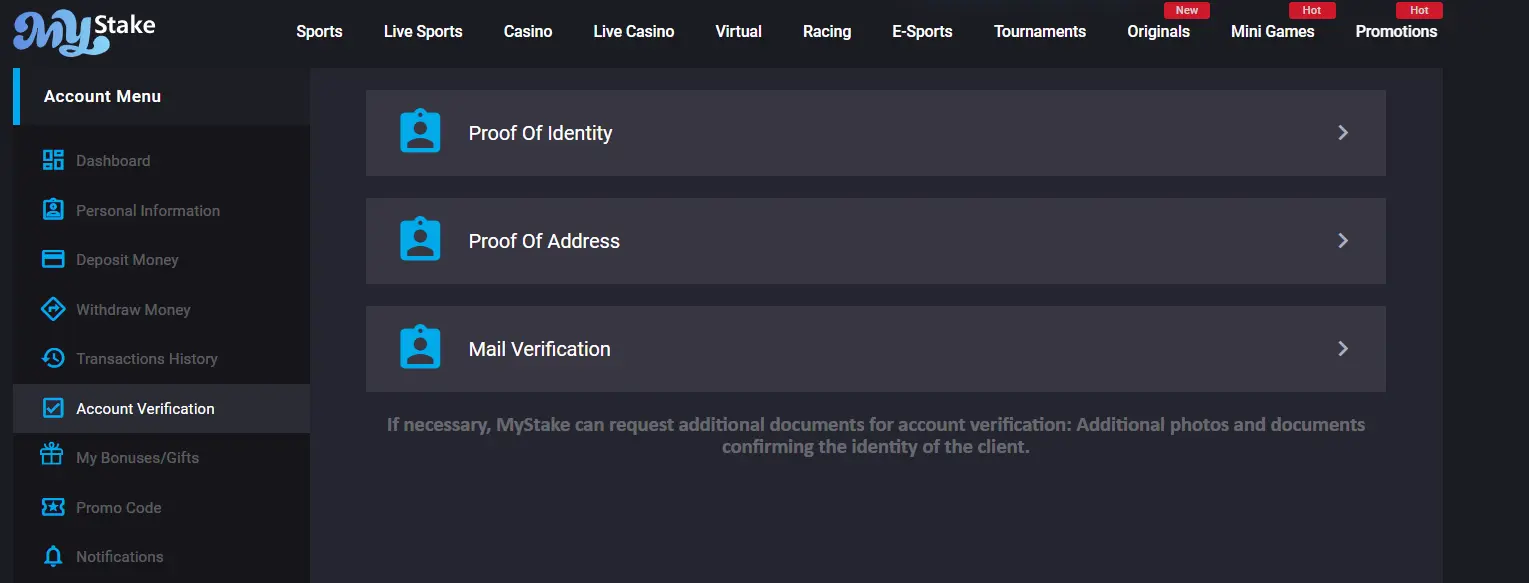
Task: Open the Mini Games menu item
Action: coord(1272,31)
